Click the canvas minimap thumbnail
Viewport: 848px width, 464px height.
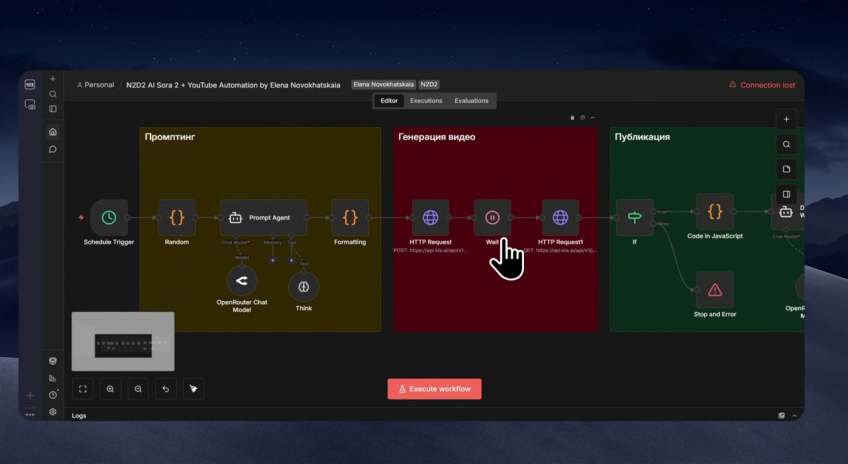(x=123, y=341)
